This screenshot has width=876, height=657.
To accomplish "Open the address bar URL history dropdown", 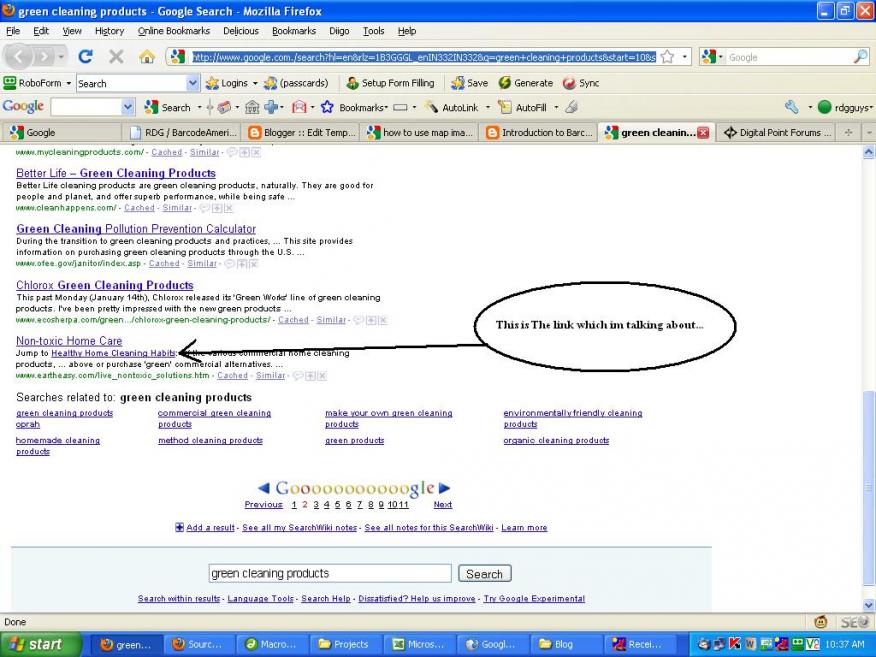I will click(x=684, y=56).
